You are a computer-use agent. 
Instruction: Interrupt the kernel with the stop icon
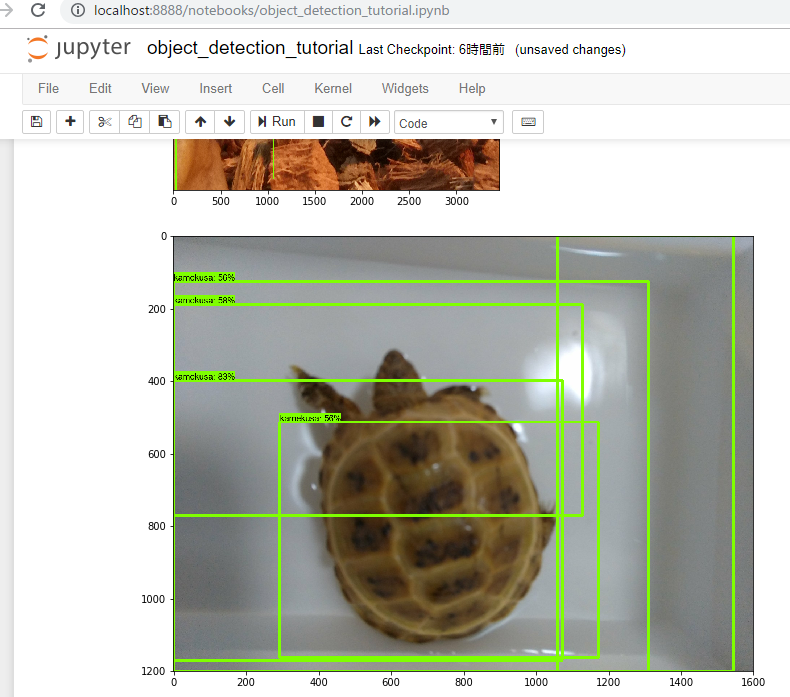(318, 122)
